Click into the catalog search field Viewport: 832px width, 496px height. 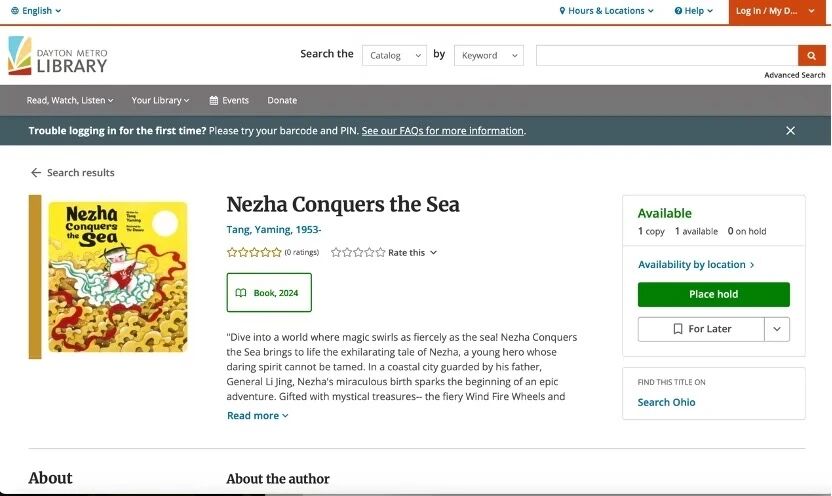666,55
